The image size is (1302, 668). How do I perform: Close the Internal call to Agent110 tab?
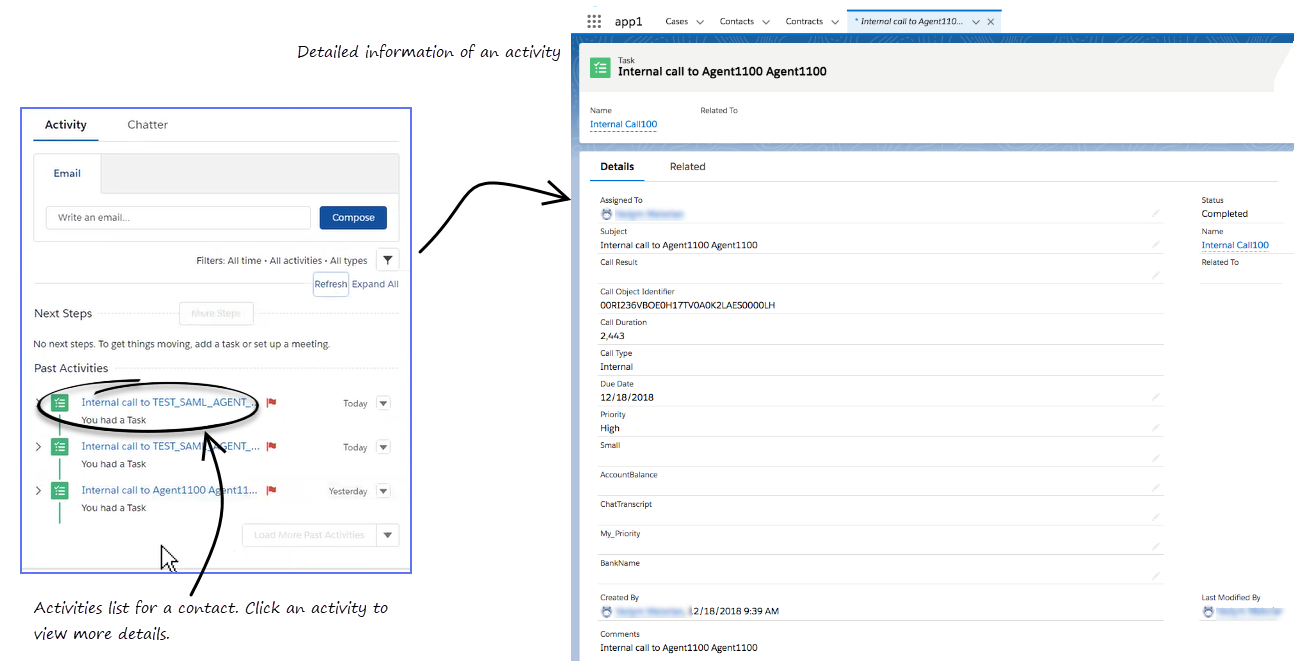991,22
